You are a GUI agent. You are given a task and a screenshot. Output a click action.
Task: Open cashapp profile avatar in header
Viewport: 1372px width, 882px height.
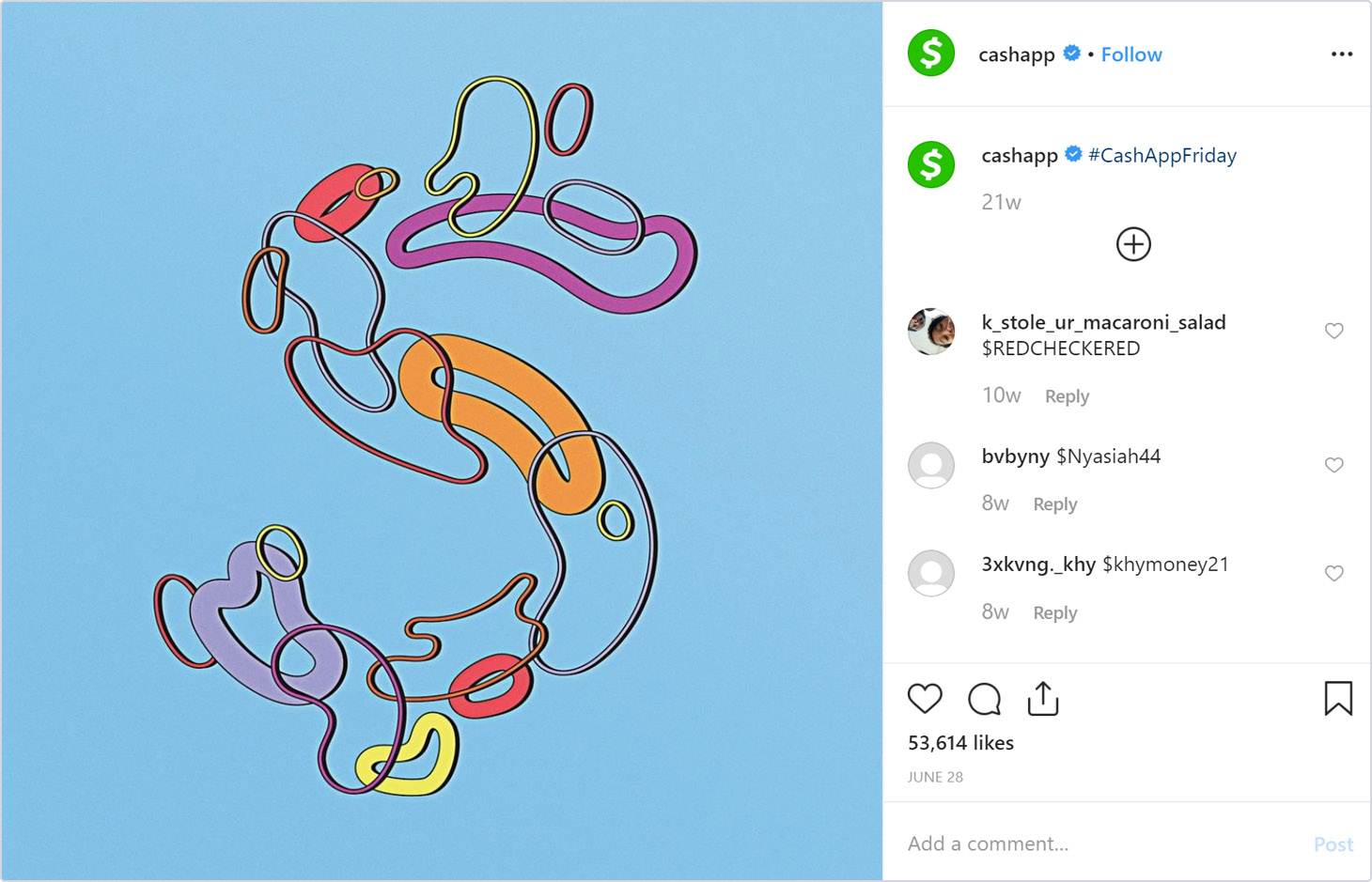930,54
